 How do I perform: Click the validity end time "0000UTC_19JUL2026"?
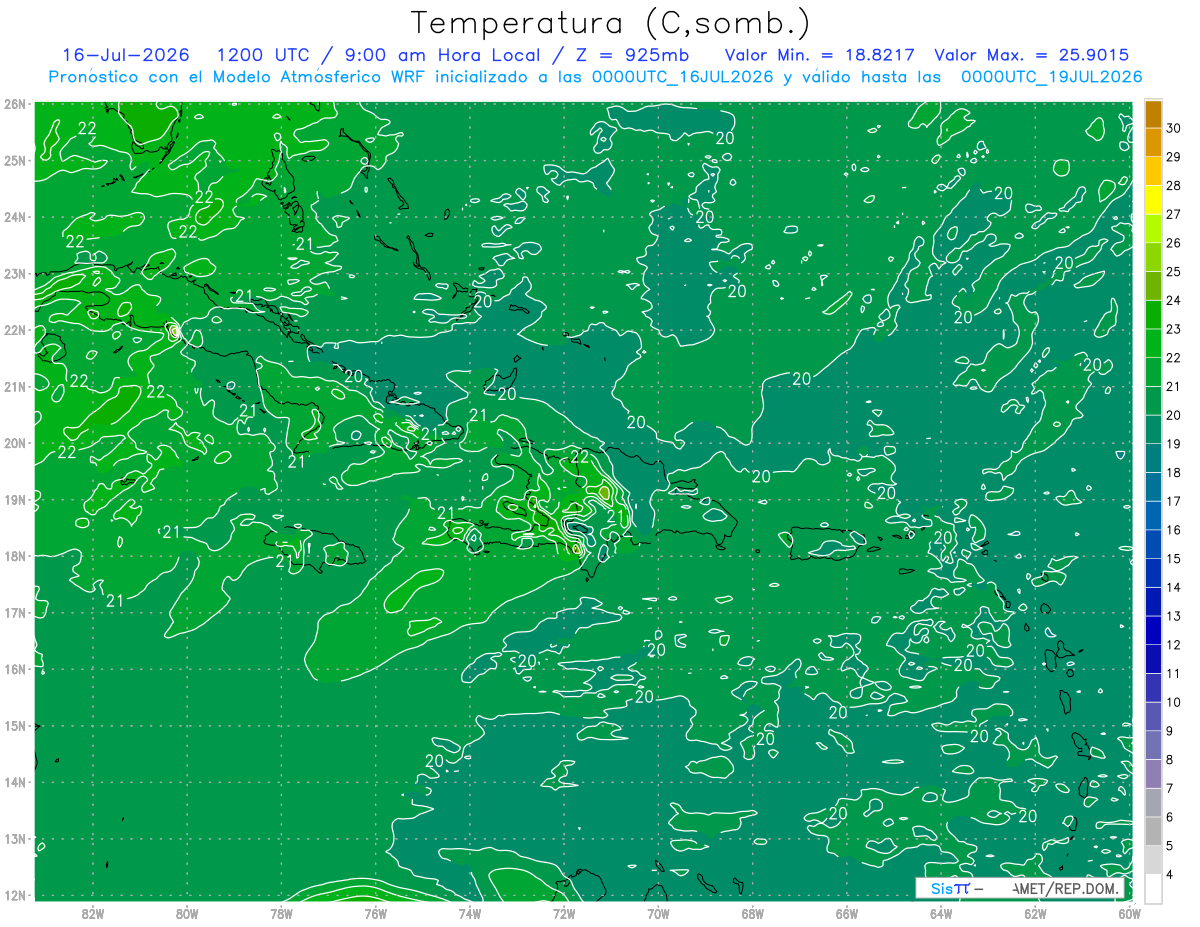[1051, 77]
